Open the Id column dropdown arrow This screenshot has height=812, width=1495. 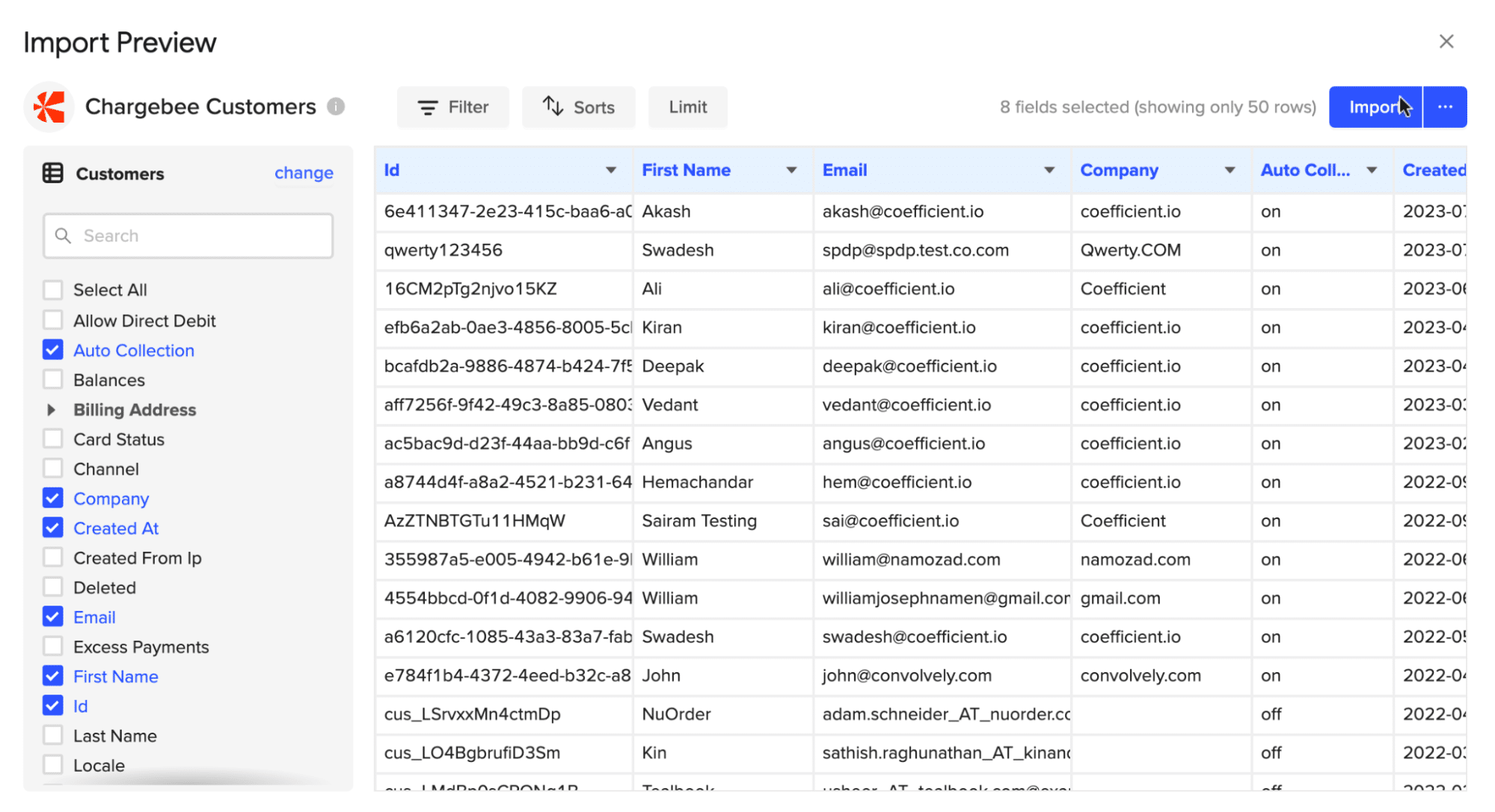tap(611, 170)
